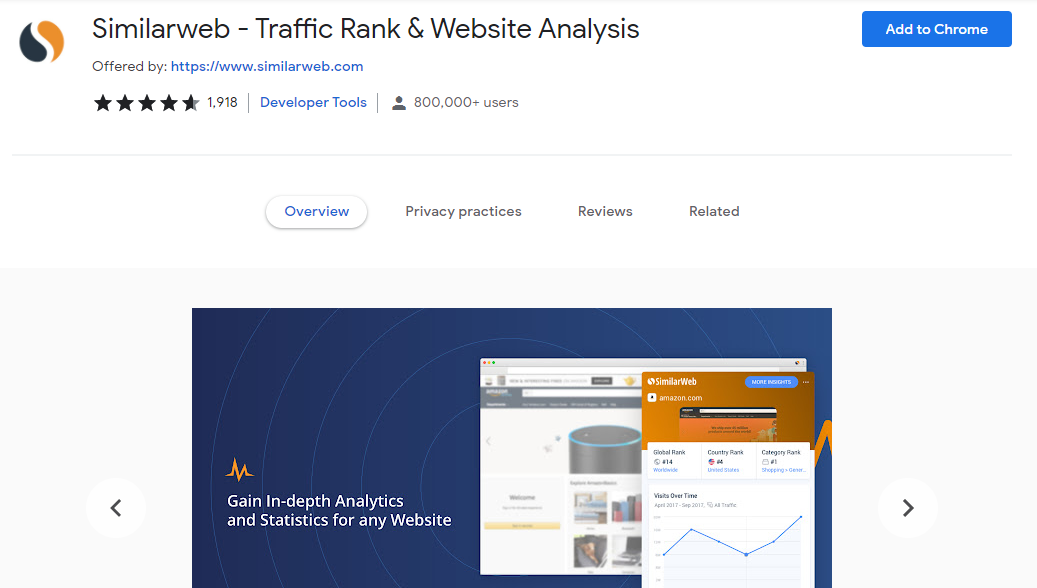This screenshot has height=588, width=1037.
Task: Click the amazon.com favicon in the popup preview
Action: (652, 397)
